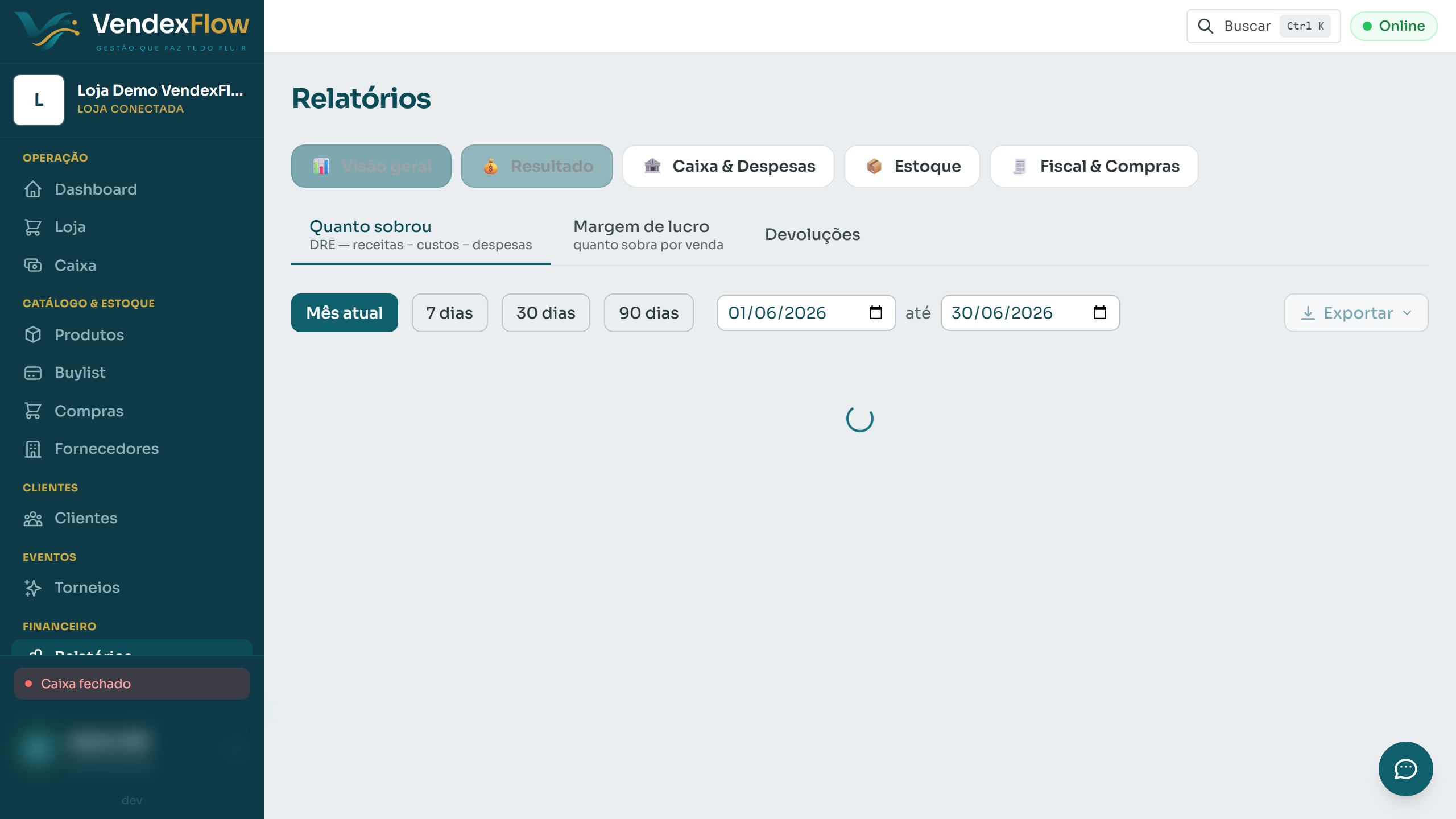
Task: Select the Quanto sobrou sub-tab
Action: [421, 235]
